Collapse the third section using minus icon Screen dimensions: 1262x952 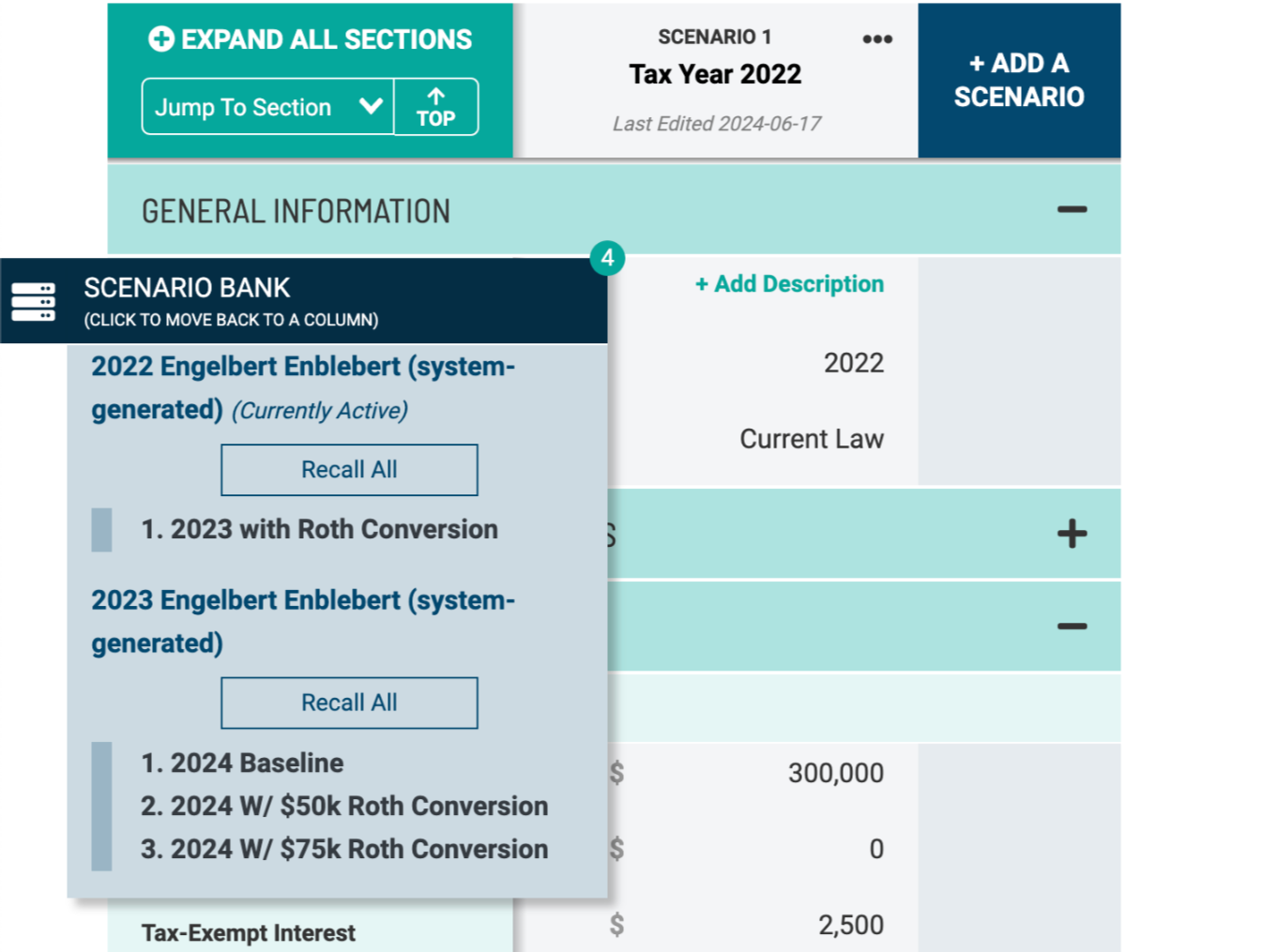click(1072, 626)
